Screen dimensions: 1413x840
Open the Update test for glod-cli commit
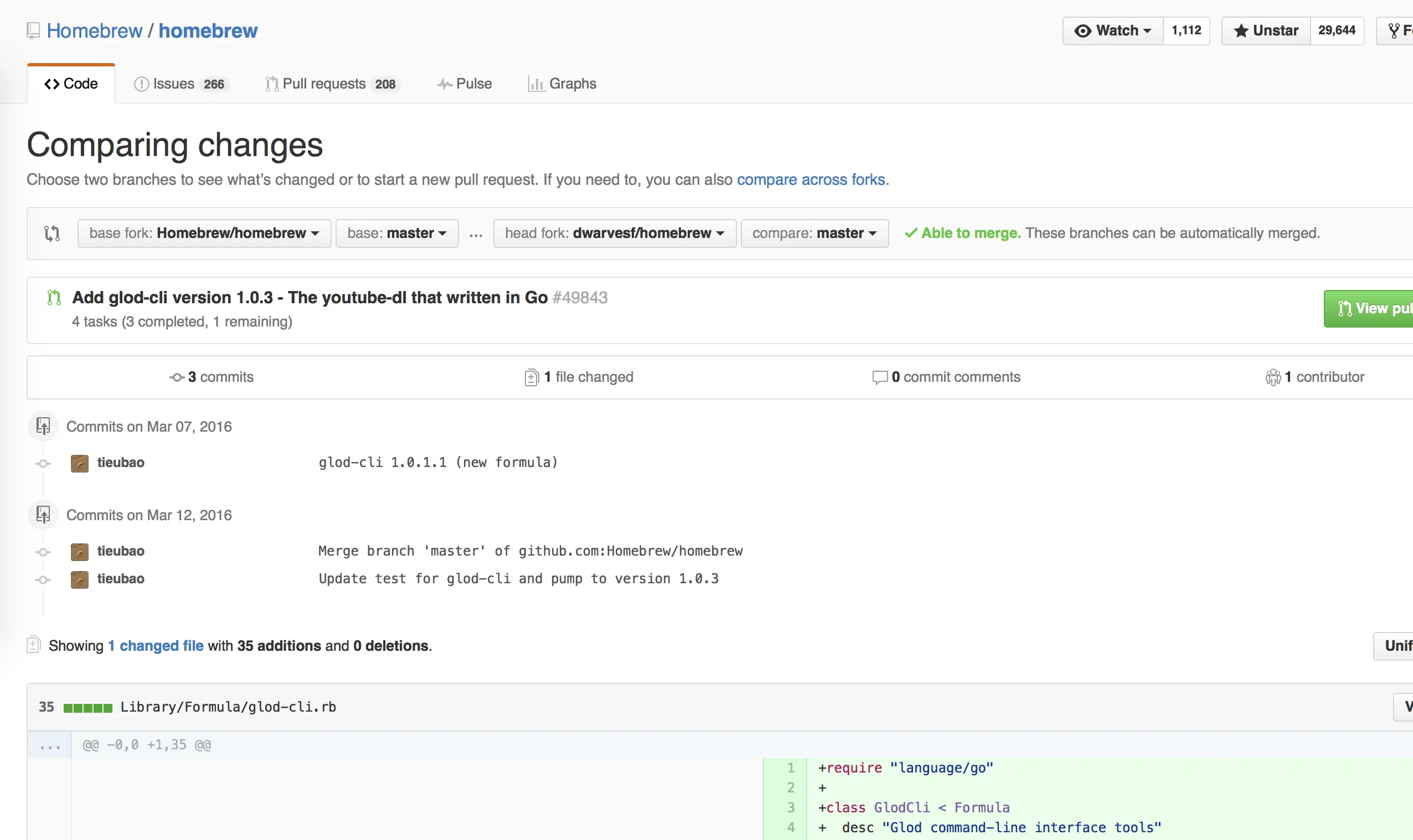519,579
